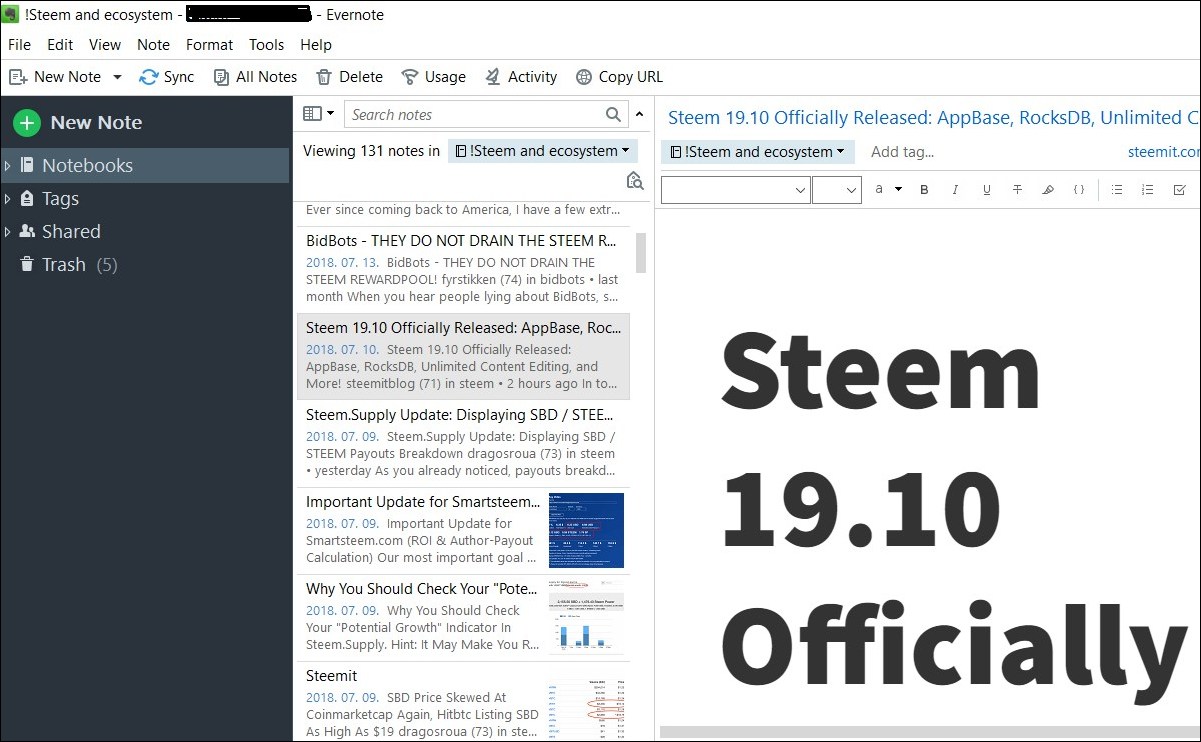Click the saved search icon below the notebook filter

pyautogui.click(x=634, y=181)
